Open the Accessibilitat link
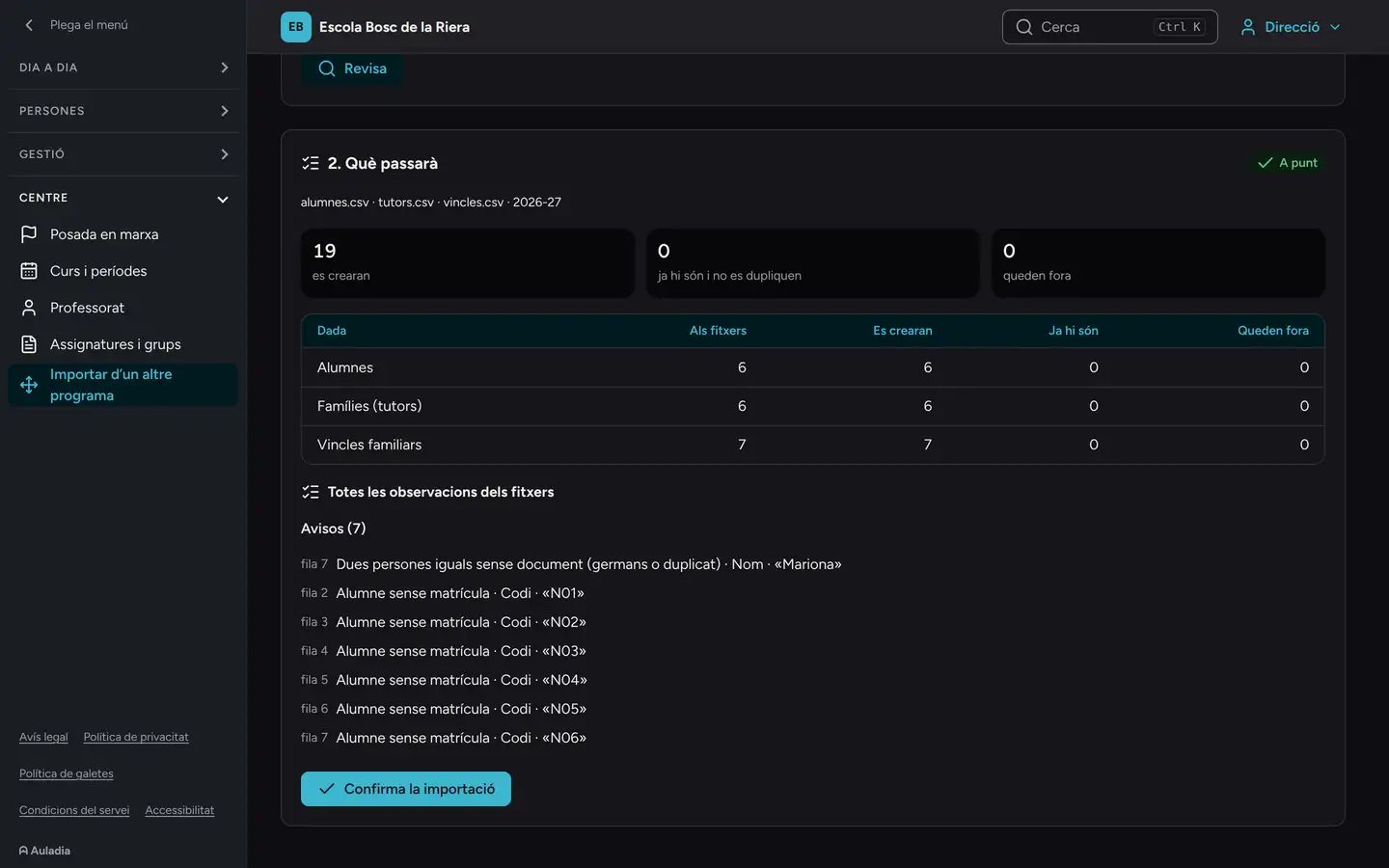 (x=179, y=810)
